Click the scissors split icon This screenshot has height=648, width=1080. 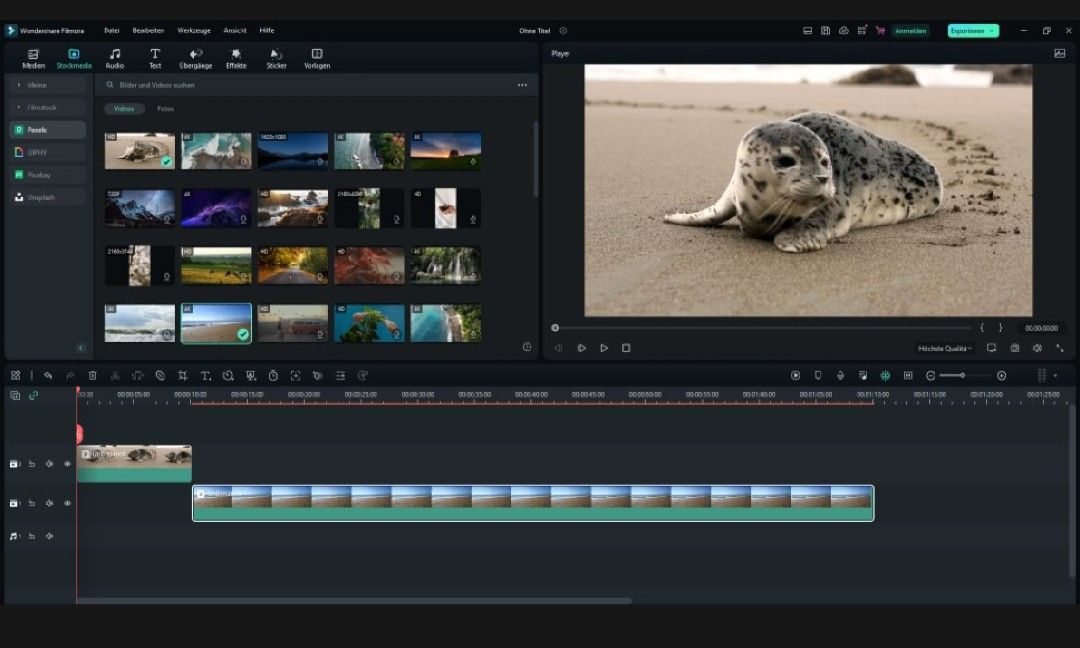(x=115, y=375)
